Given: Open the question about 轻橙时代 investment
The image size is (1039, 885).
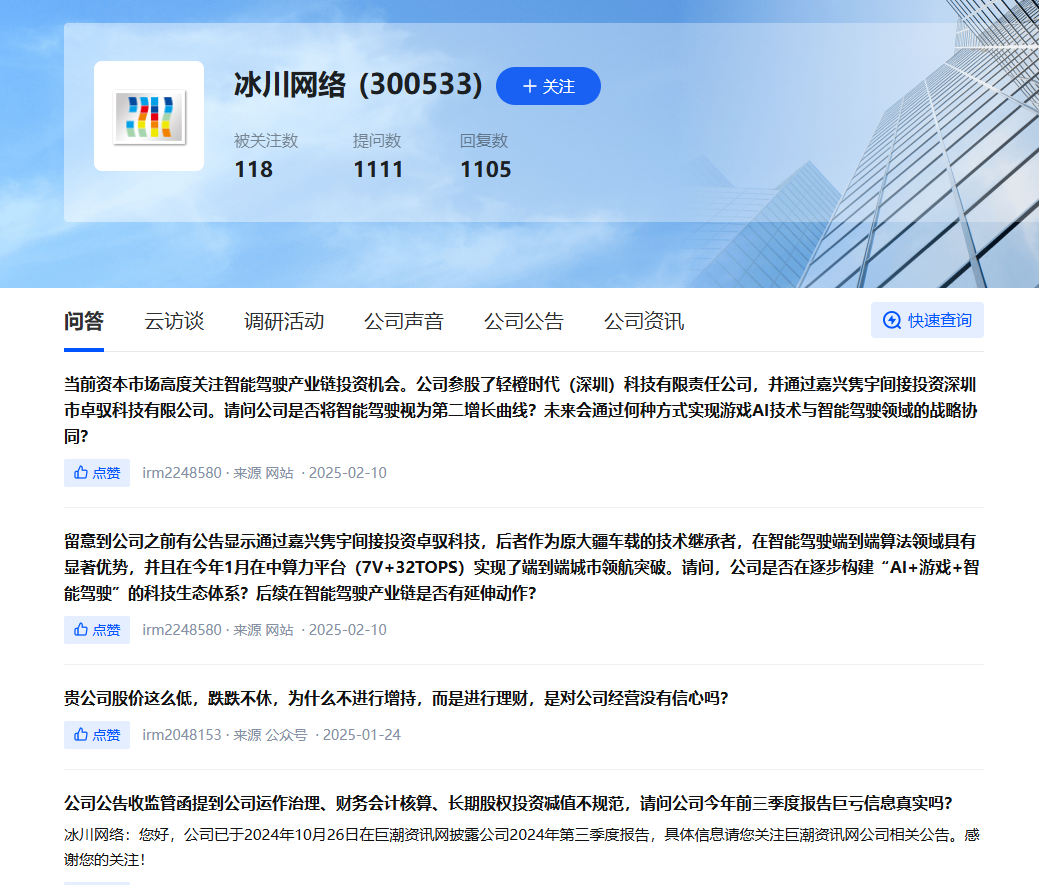Looking at the screenshot, I should pyautogui.click(x=520, y=410).
